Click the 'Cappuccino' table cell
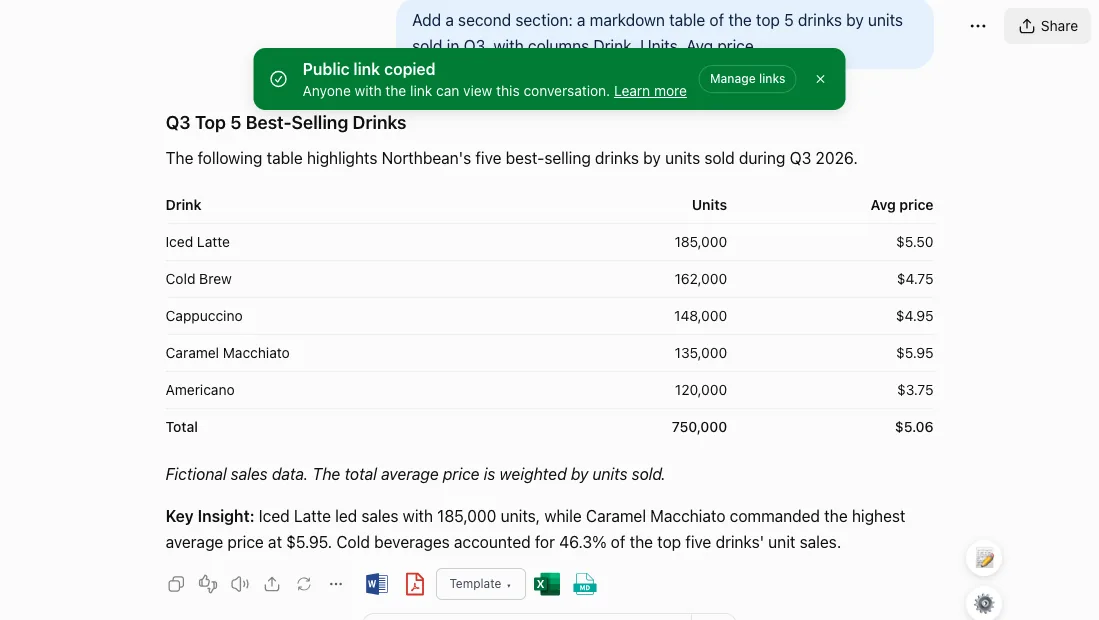1099x620 pixels. 204,317
